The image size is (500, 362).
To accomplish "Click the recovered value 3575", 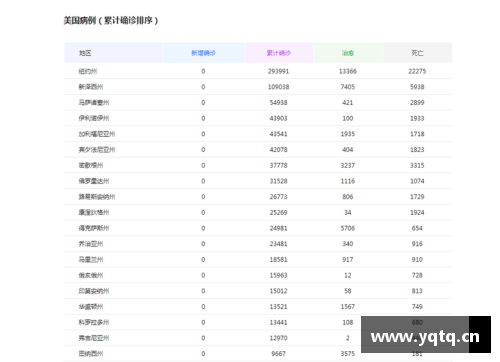I will [348, 353].
